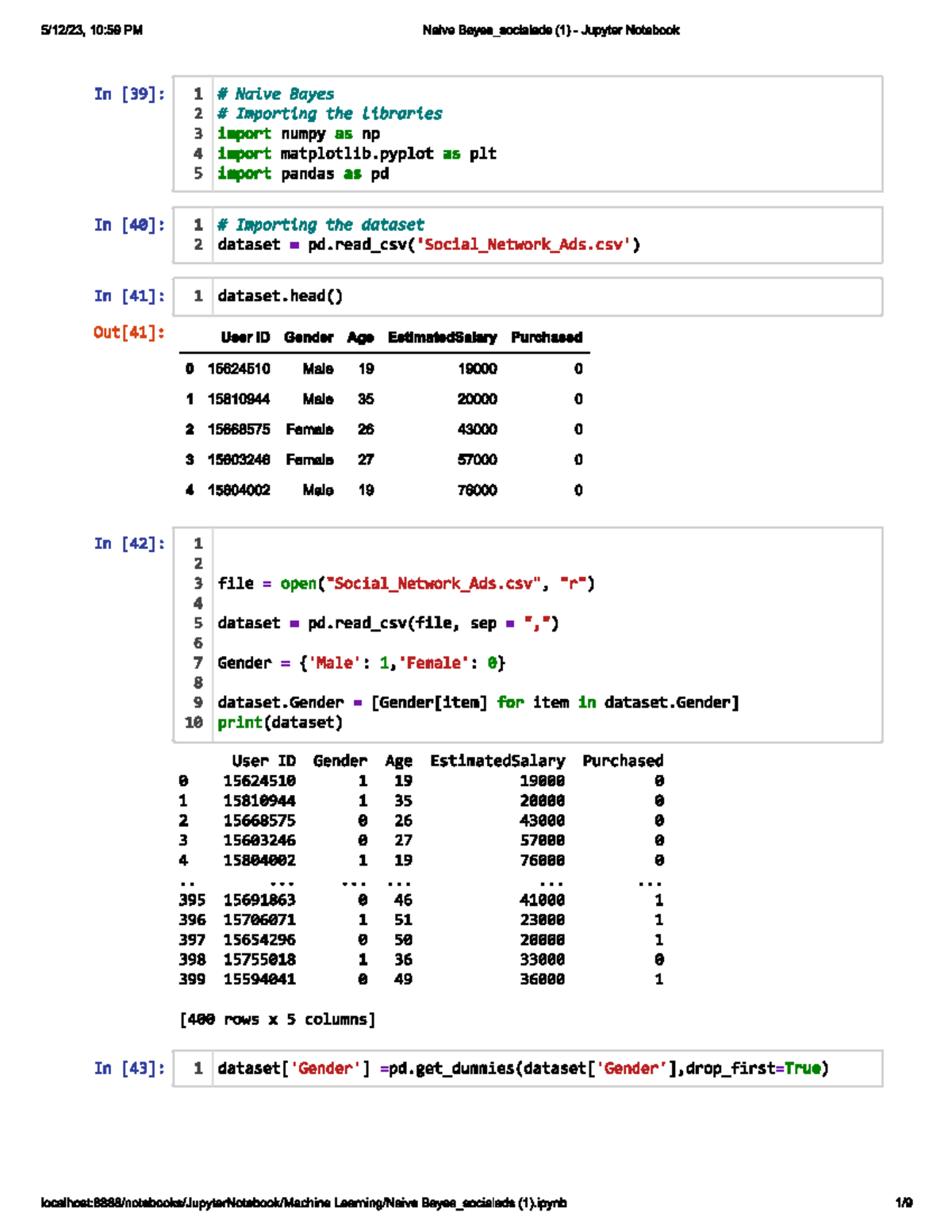
Task: Click salary value 43000 in head table
Action: (477, 429)
